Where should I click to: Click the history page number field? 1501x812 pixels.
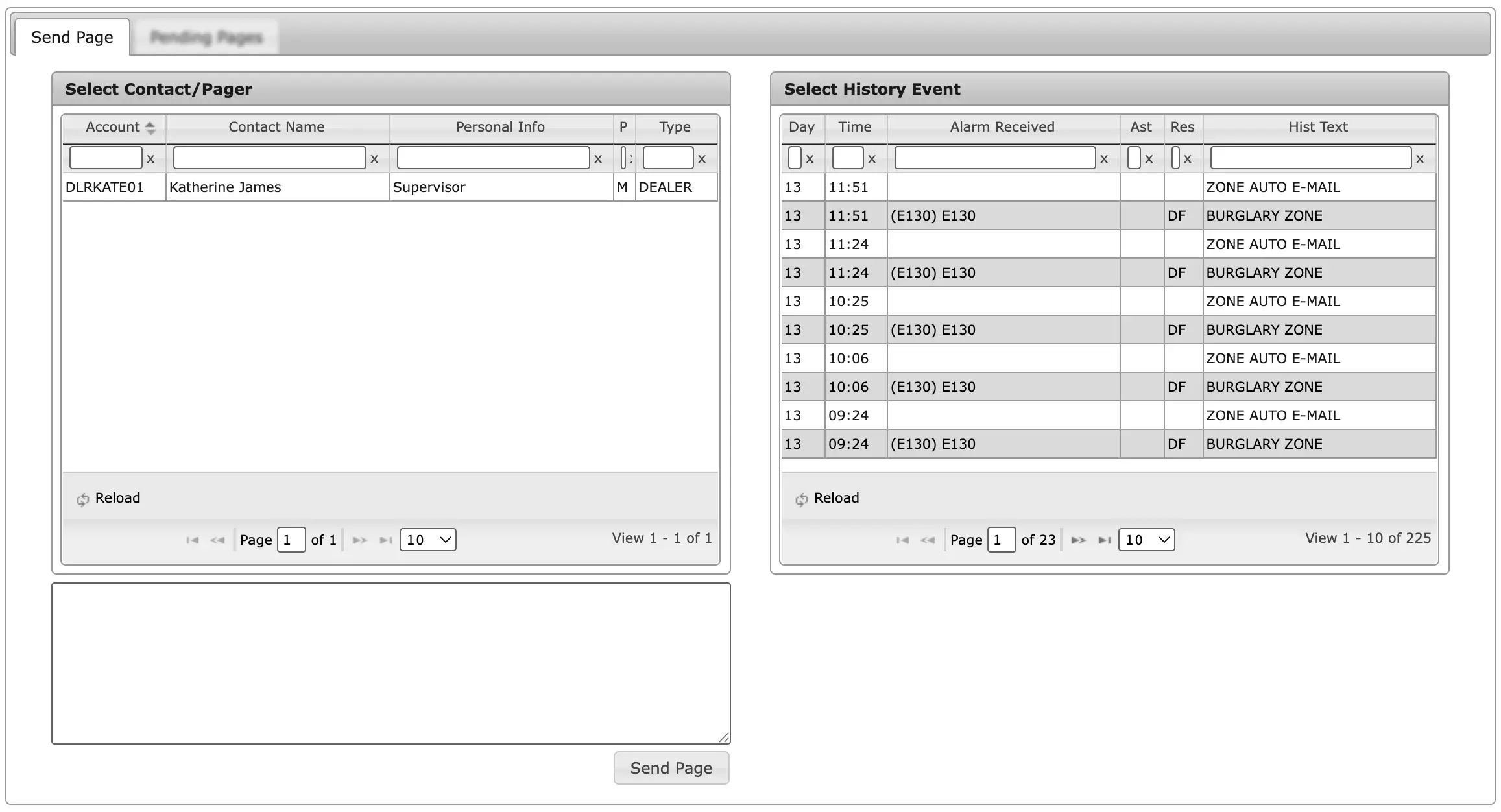click(1000, 540)
